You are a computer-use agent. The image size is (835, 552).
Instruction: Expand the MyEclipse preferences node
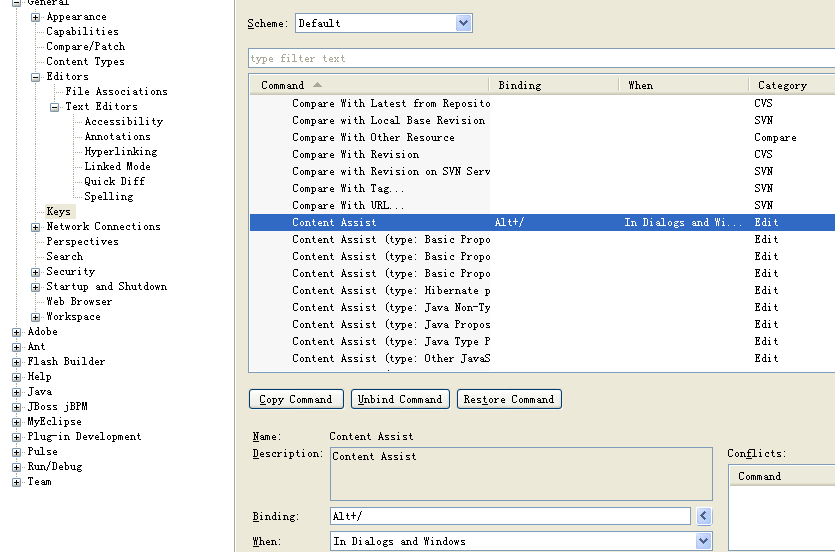[17, 422]
